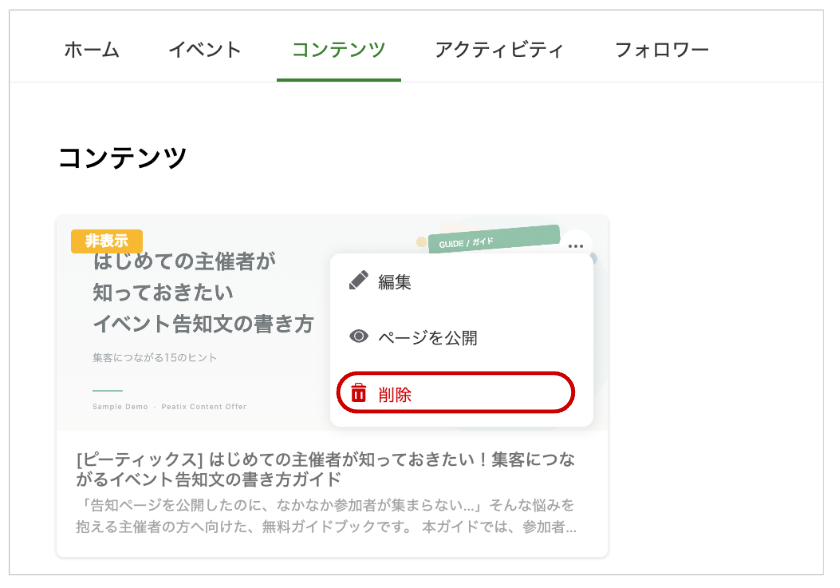
Task: Click the eye icon for page publishing
Action: [358, 336]
